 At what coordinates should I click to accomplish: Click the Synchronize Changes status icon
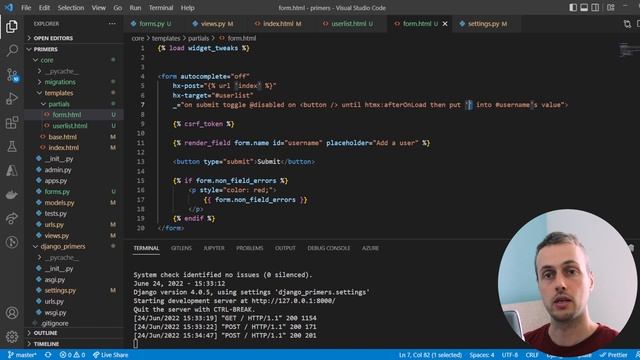pyautogui.click(x=48, y=355)
